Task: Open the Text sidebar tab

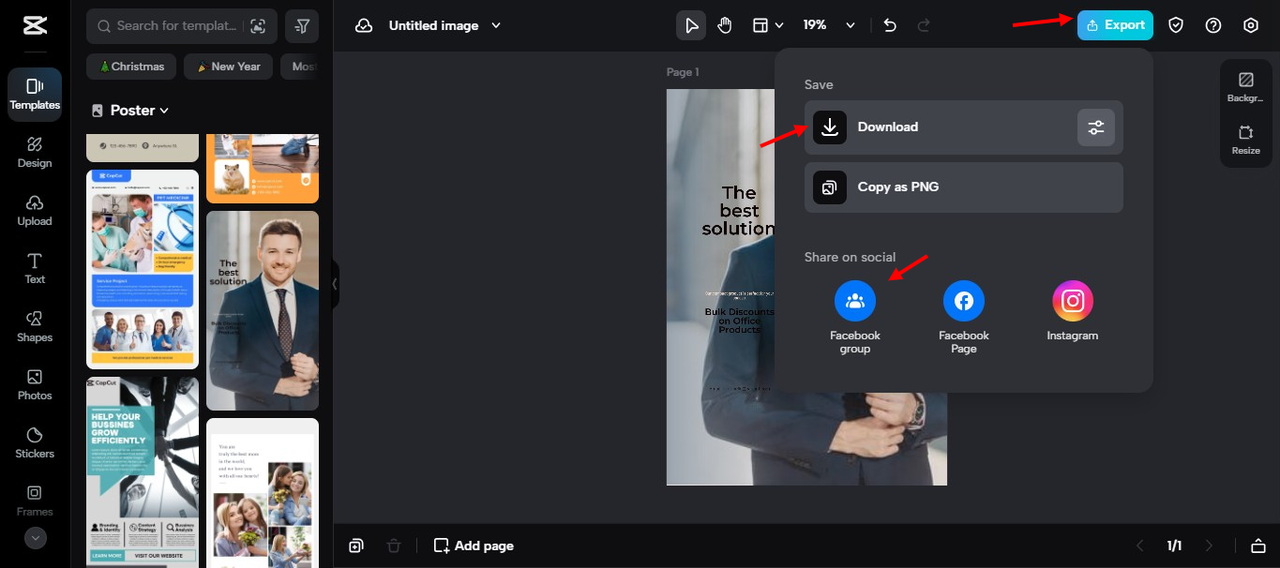Action: click(x=35, y=268)
